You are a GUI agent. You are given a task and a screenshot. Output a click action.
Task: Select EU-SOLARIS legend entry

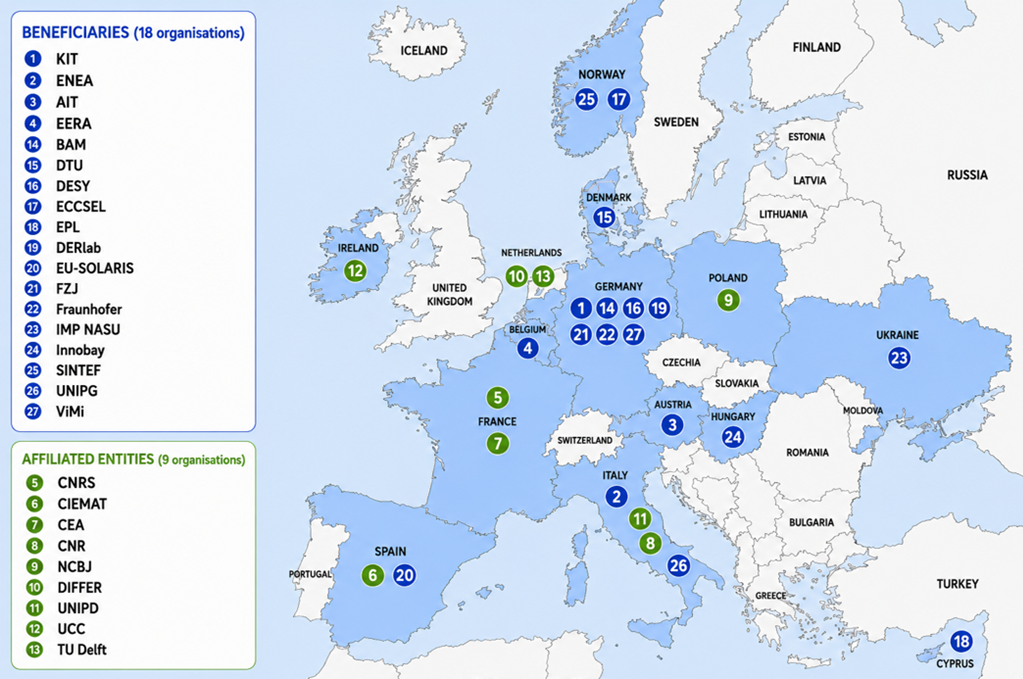tap(95, 268)
